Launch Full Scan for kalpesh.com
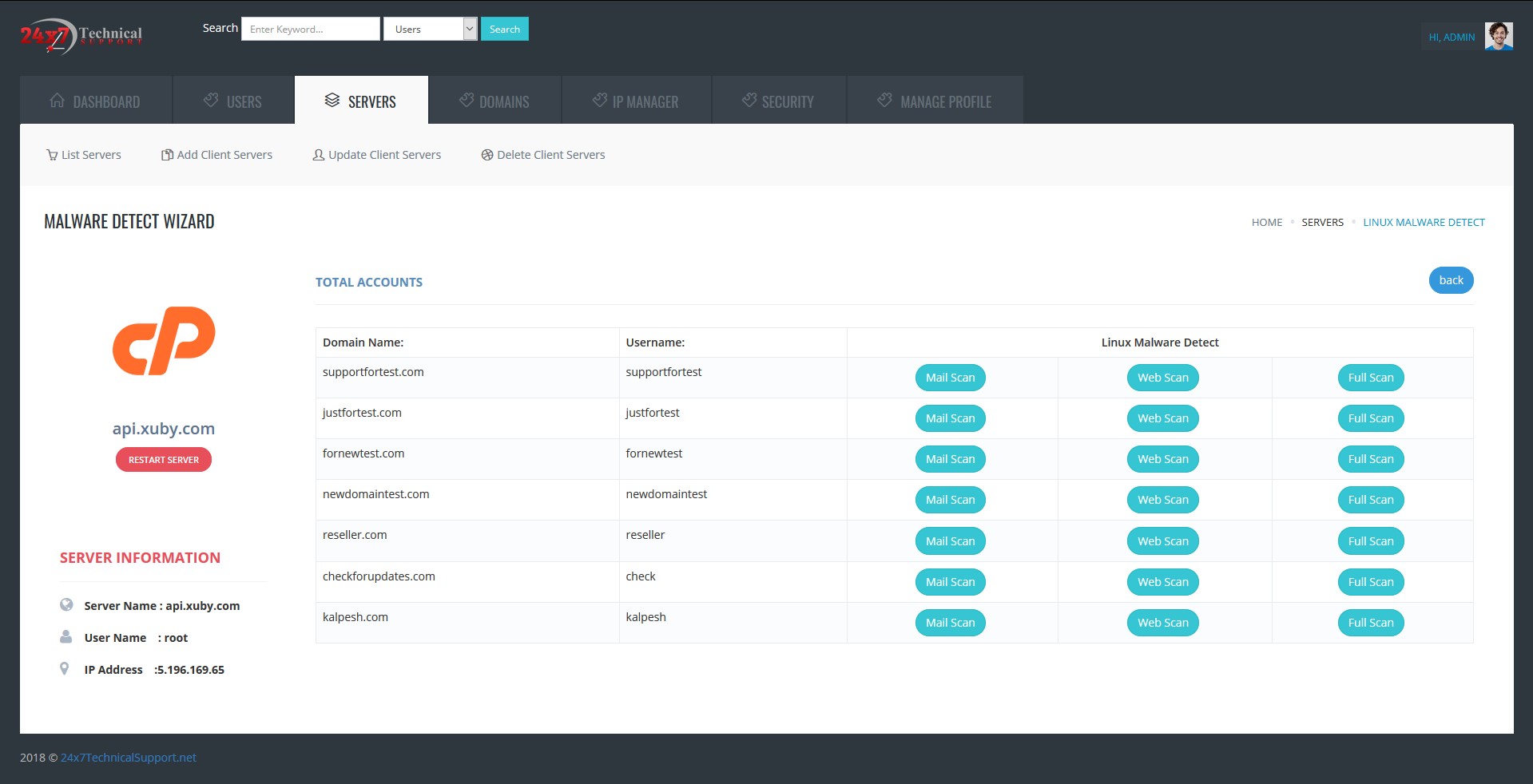The image size is (1533, 784). coord(1370,623)
